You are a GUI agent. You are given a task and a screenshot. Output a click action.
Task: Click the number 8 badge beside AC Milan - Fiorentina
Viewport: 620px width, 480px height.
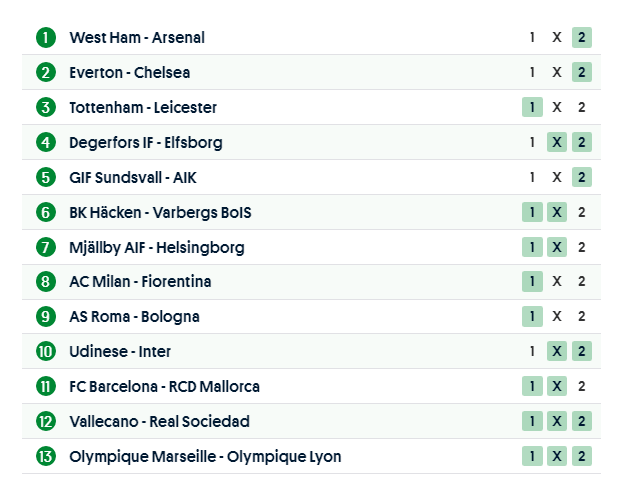click(x=46, y=282)
